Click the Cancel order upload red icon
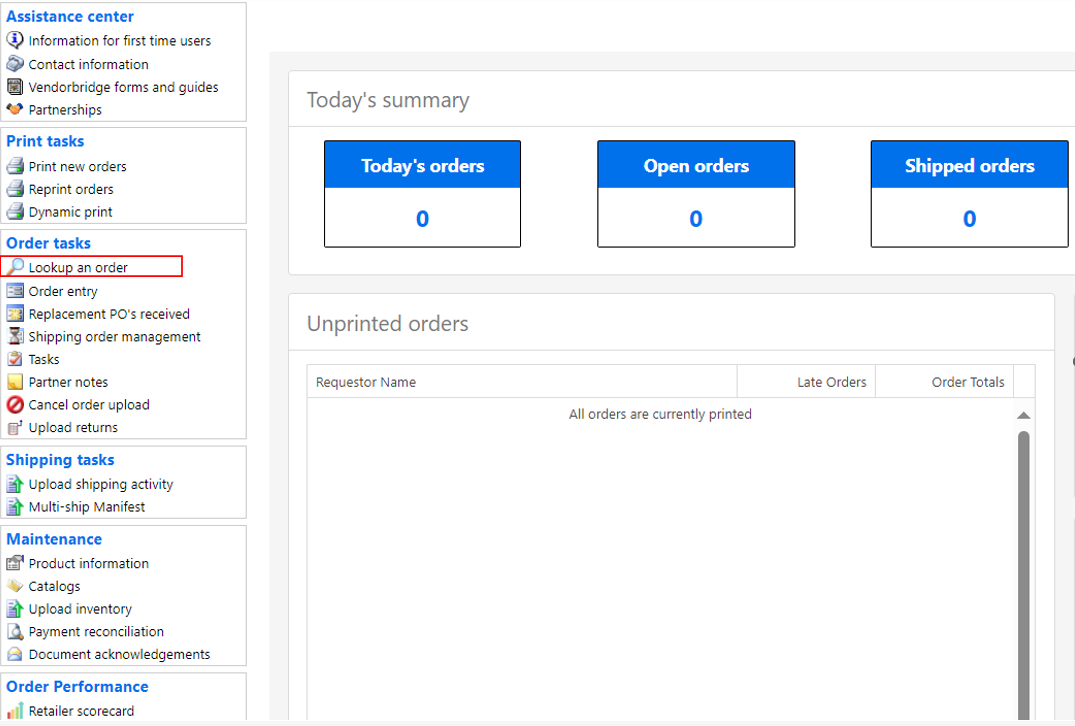The height and width of the screenshot is (726, 1075). click(x=15, y=404)
